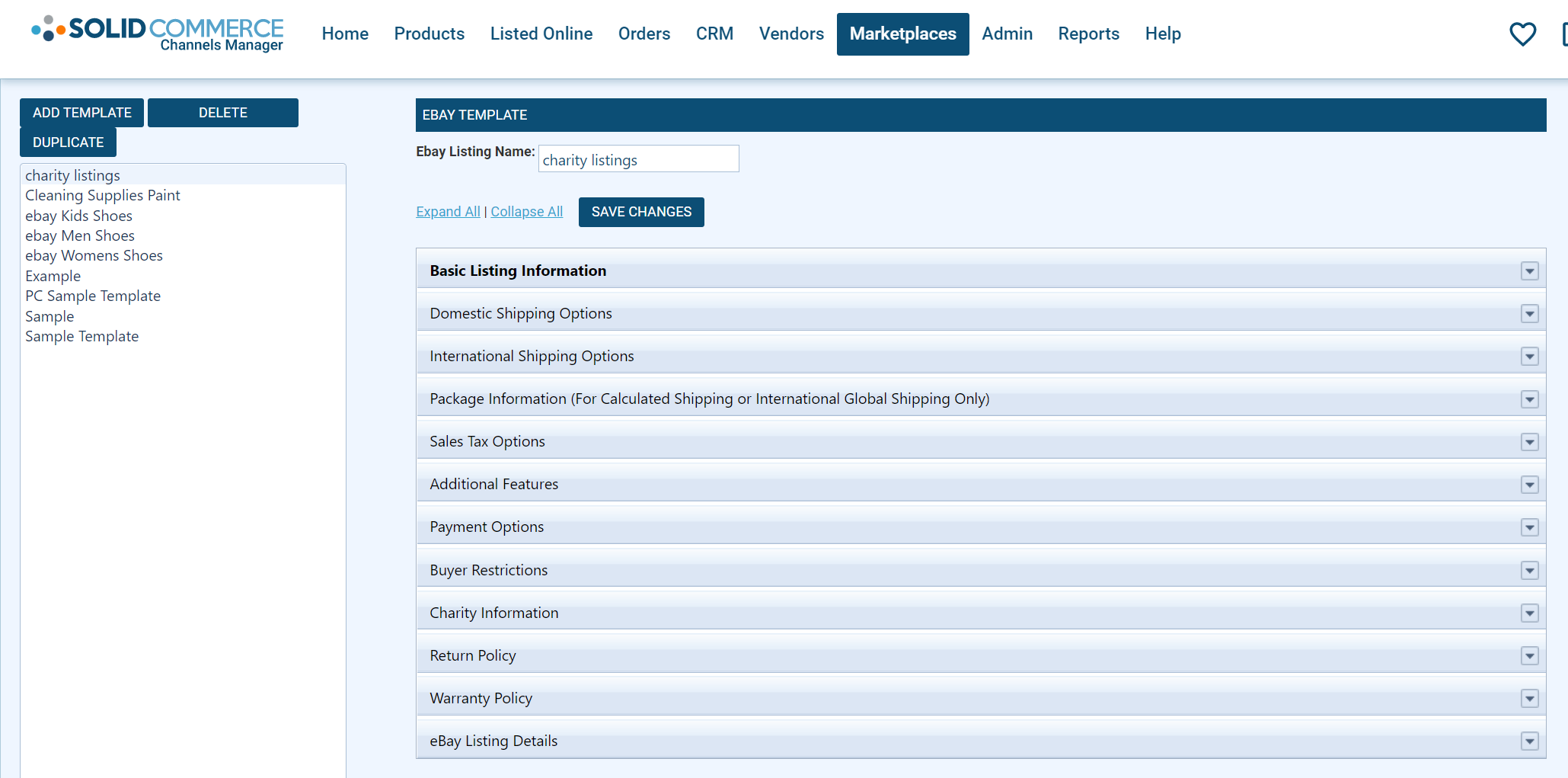
Task: Expand eBay Listing Details arrow
Action: [x=1529, y=741]
